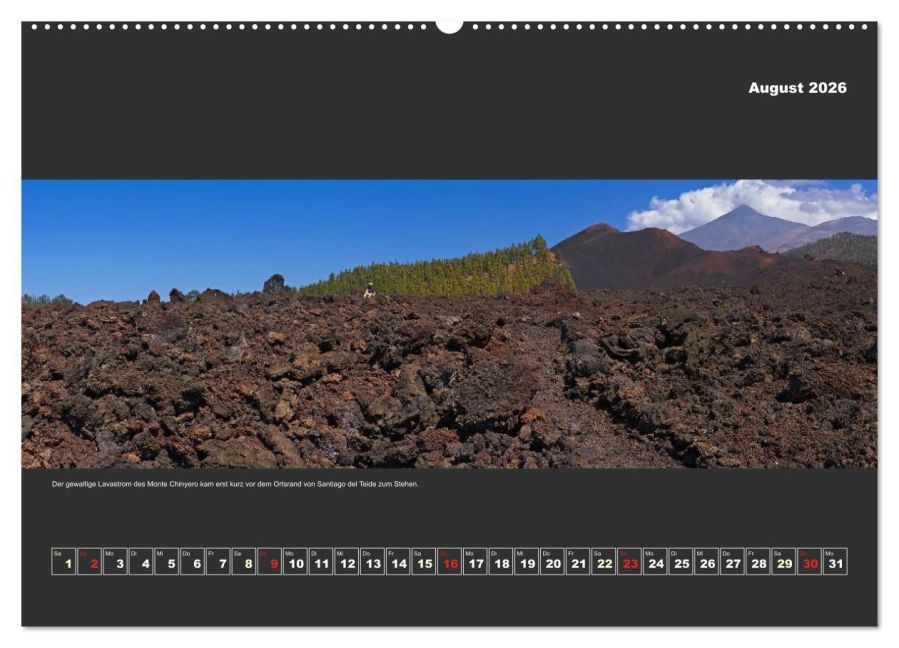Pick day 12 in the calendar row
This screenshot has height=648, width=899.
(346, 561)
